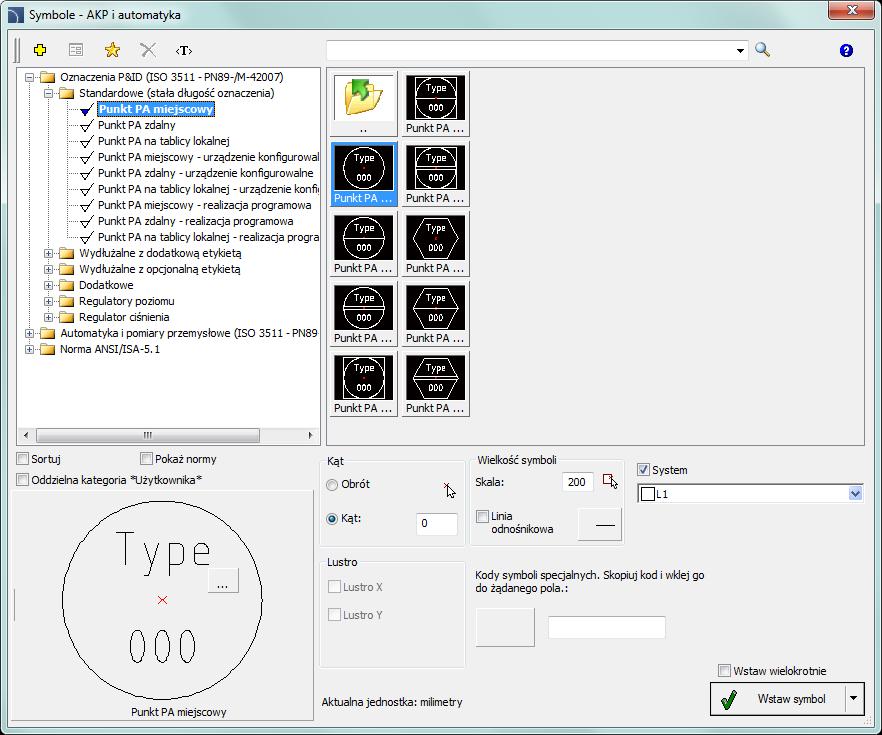Screen dimensions: 882x735
Task: Click the gold star favorites icon
Action: click(x=112, y=50)
